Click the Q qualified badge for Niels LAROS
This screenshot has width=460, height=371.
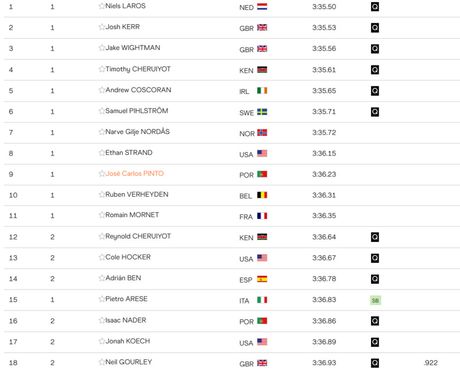coord(375,7)
